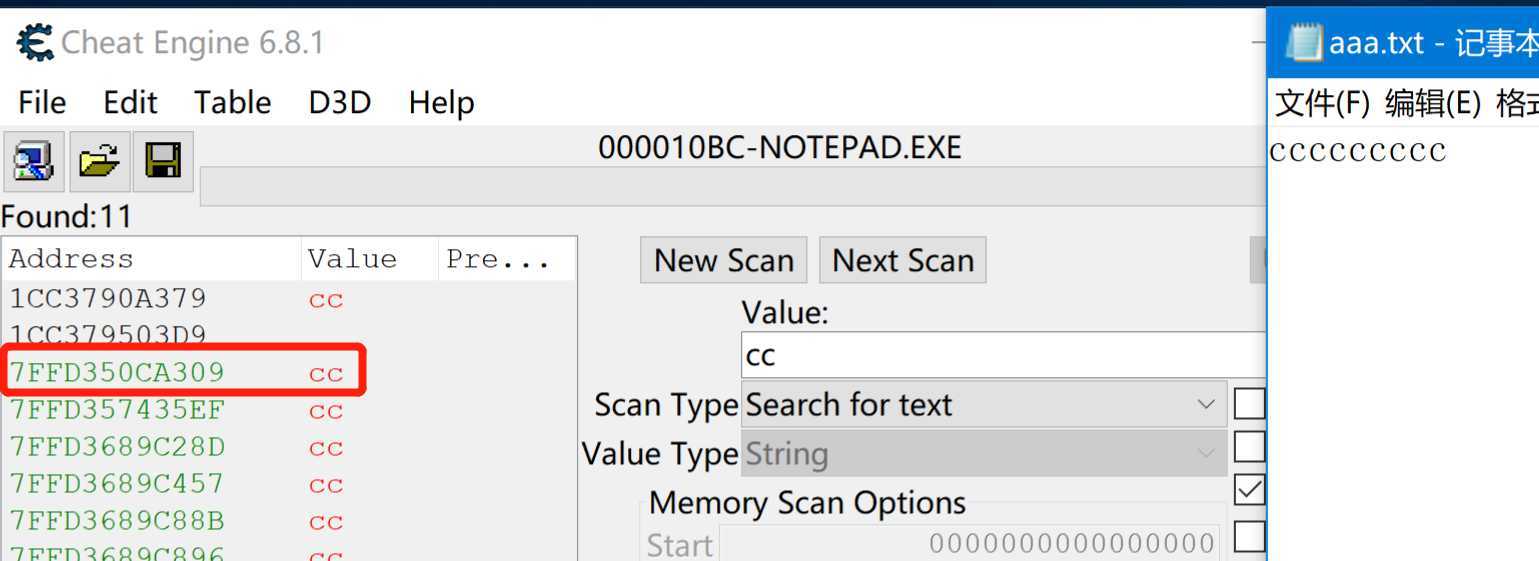Click the scan progress bar below the process name
The height and width of the screenshot is (561, 1539).
pyautogui.click(x=730, y=186)
